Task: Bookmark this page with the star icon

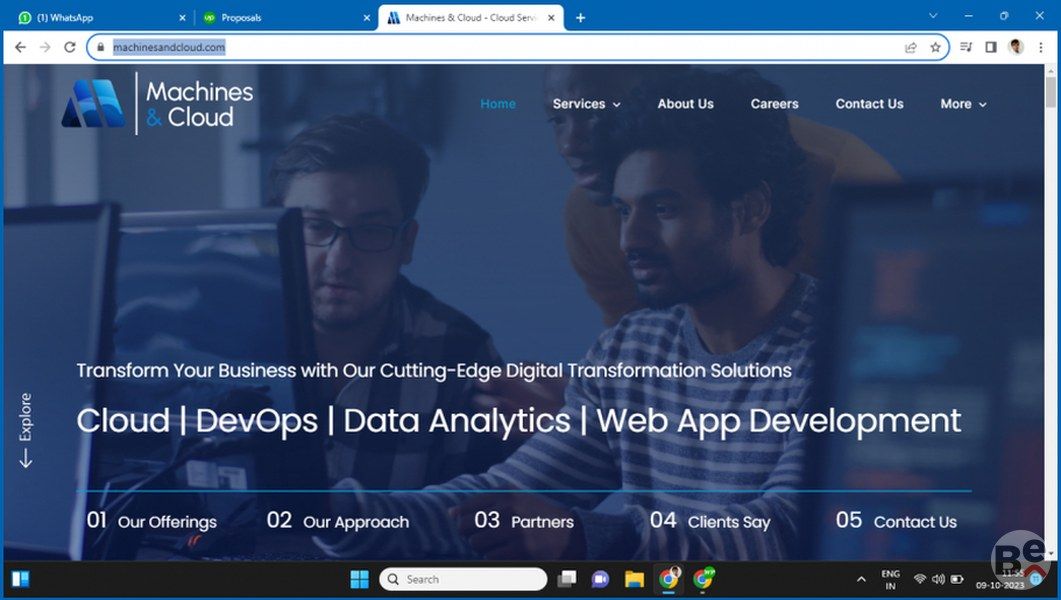Action: pos(936,47)
